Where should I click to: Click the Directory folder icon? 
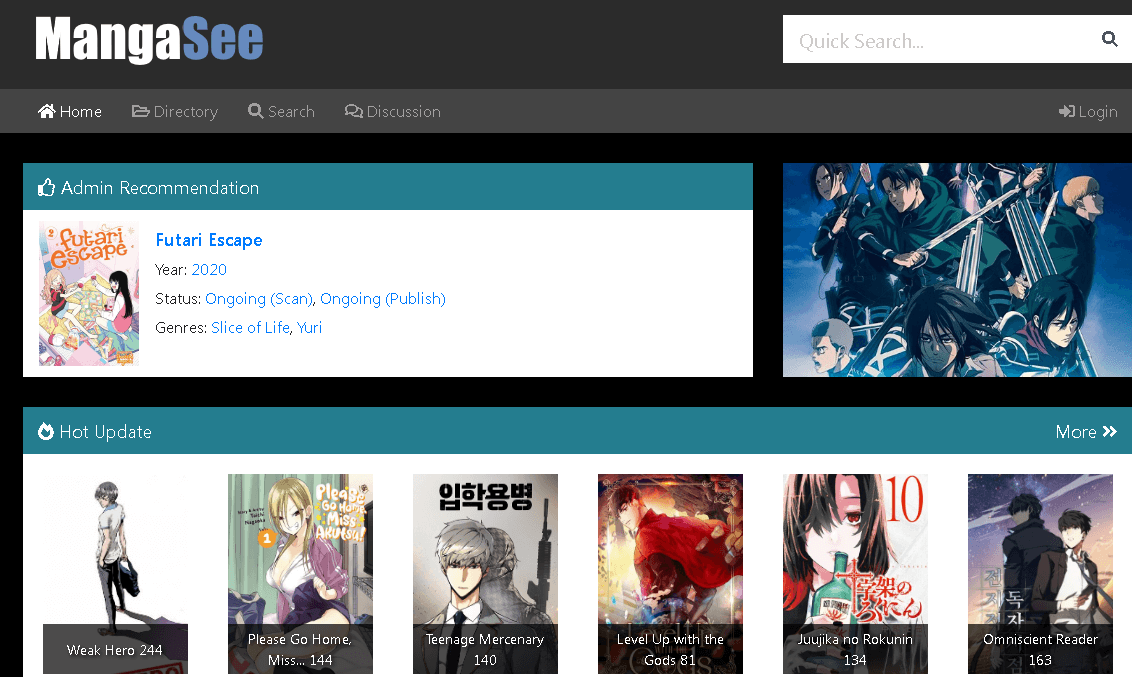[141, 111]
